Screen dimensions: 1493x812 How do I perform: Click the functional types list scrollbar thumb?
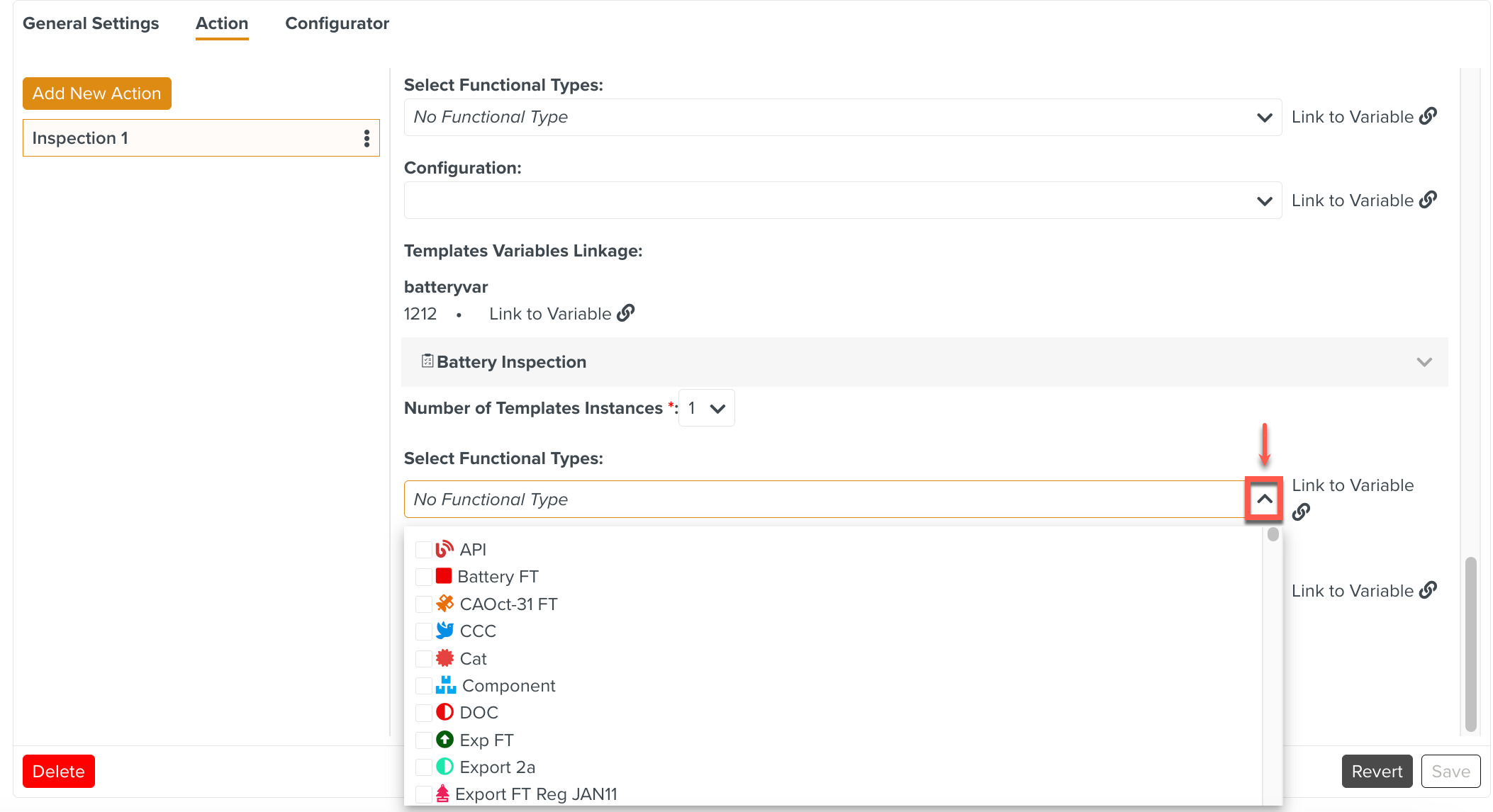(x=1273, y=534)
